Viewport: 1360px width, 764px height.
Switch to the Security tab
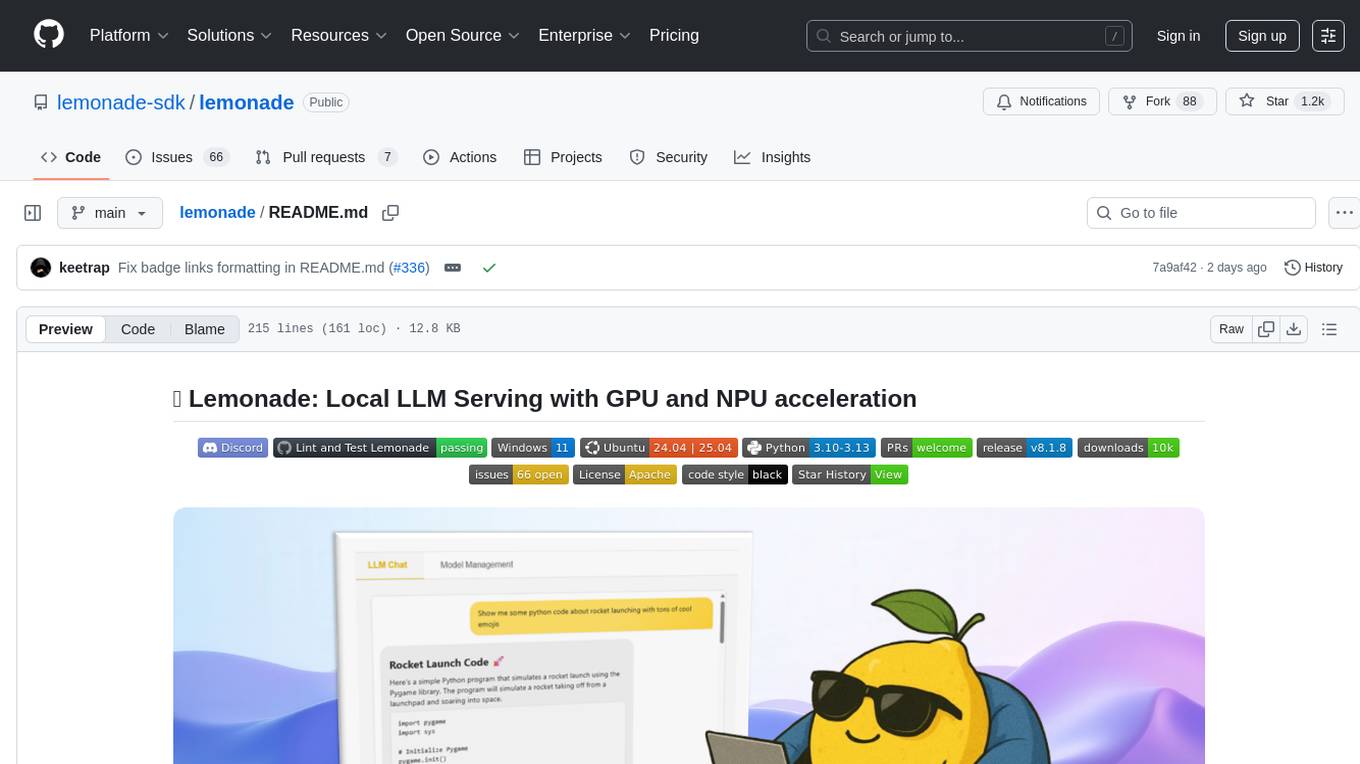[668, 157]
